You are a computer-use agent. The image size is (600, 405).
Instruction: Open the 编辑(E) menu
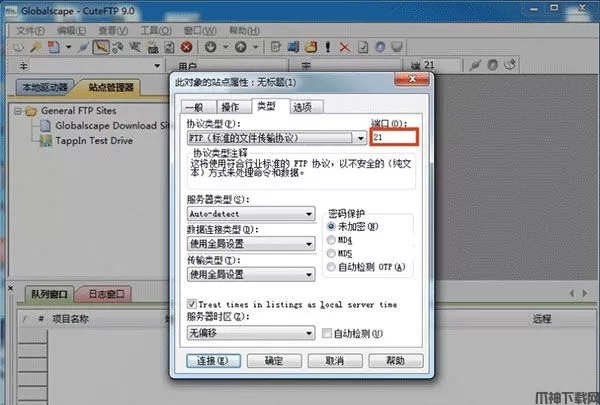[72, 31]
